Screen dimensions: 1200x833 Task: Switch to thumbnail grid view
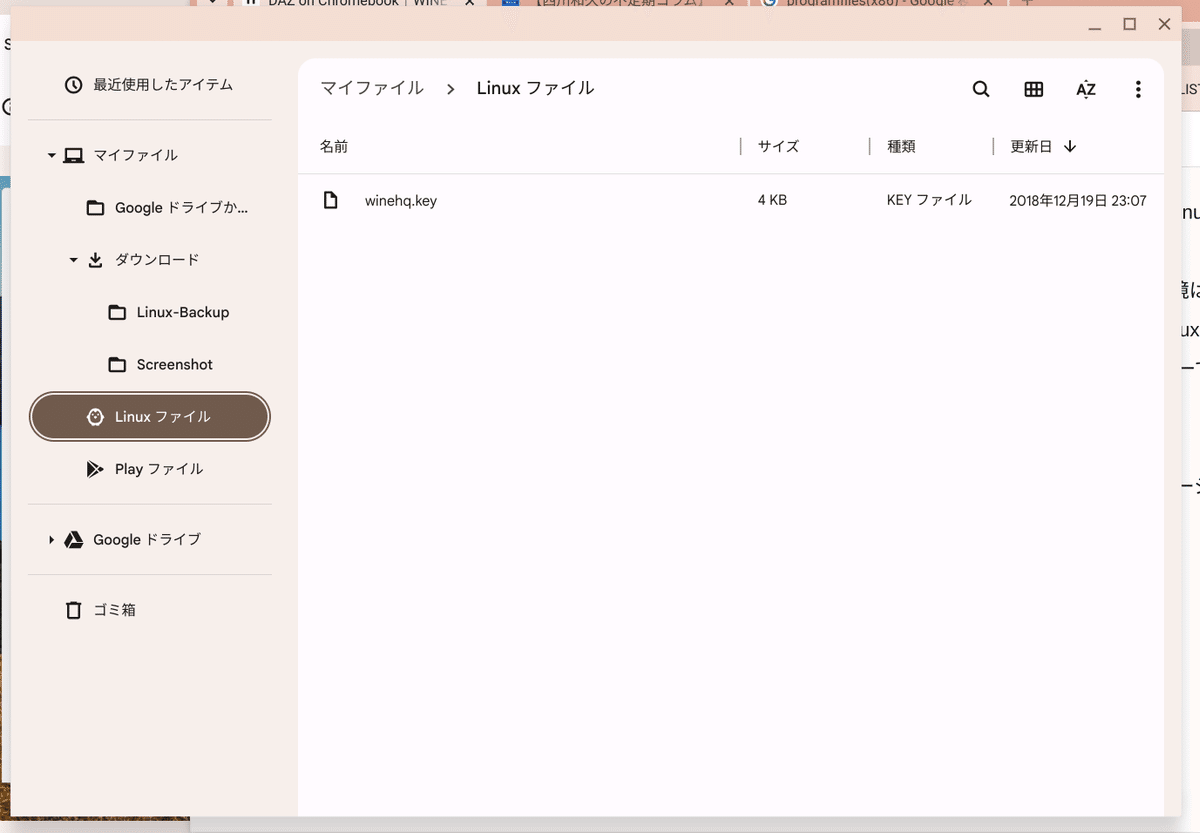(1034, 89)
